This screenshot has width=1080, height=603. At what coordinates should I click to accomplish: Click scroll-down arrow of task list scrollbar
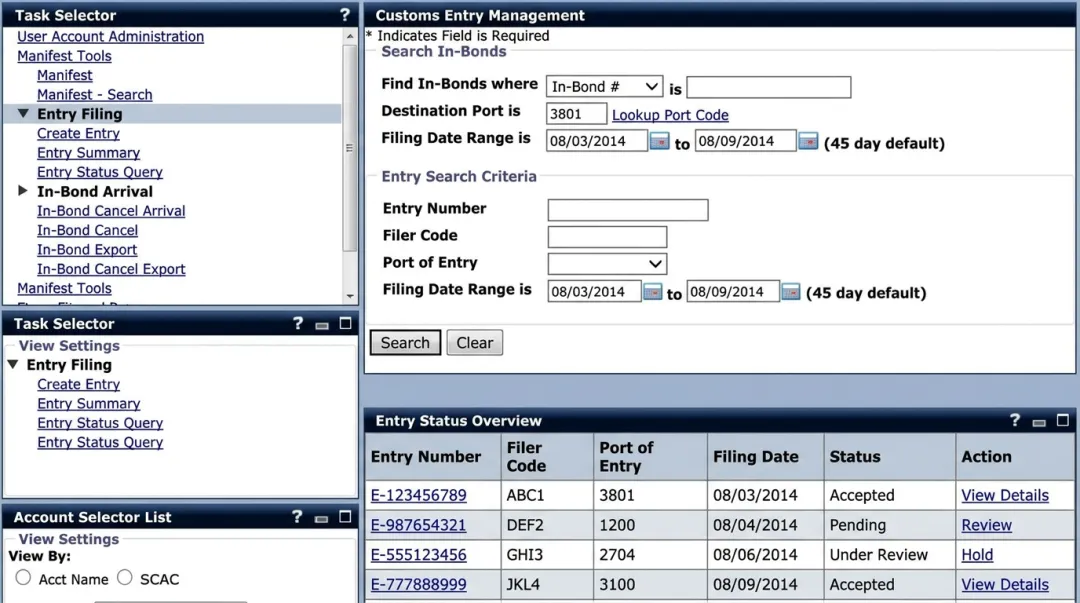point(350,296)
